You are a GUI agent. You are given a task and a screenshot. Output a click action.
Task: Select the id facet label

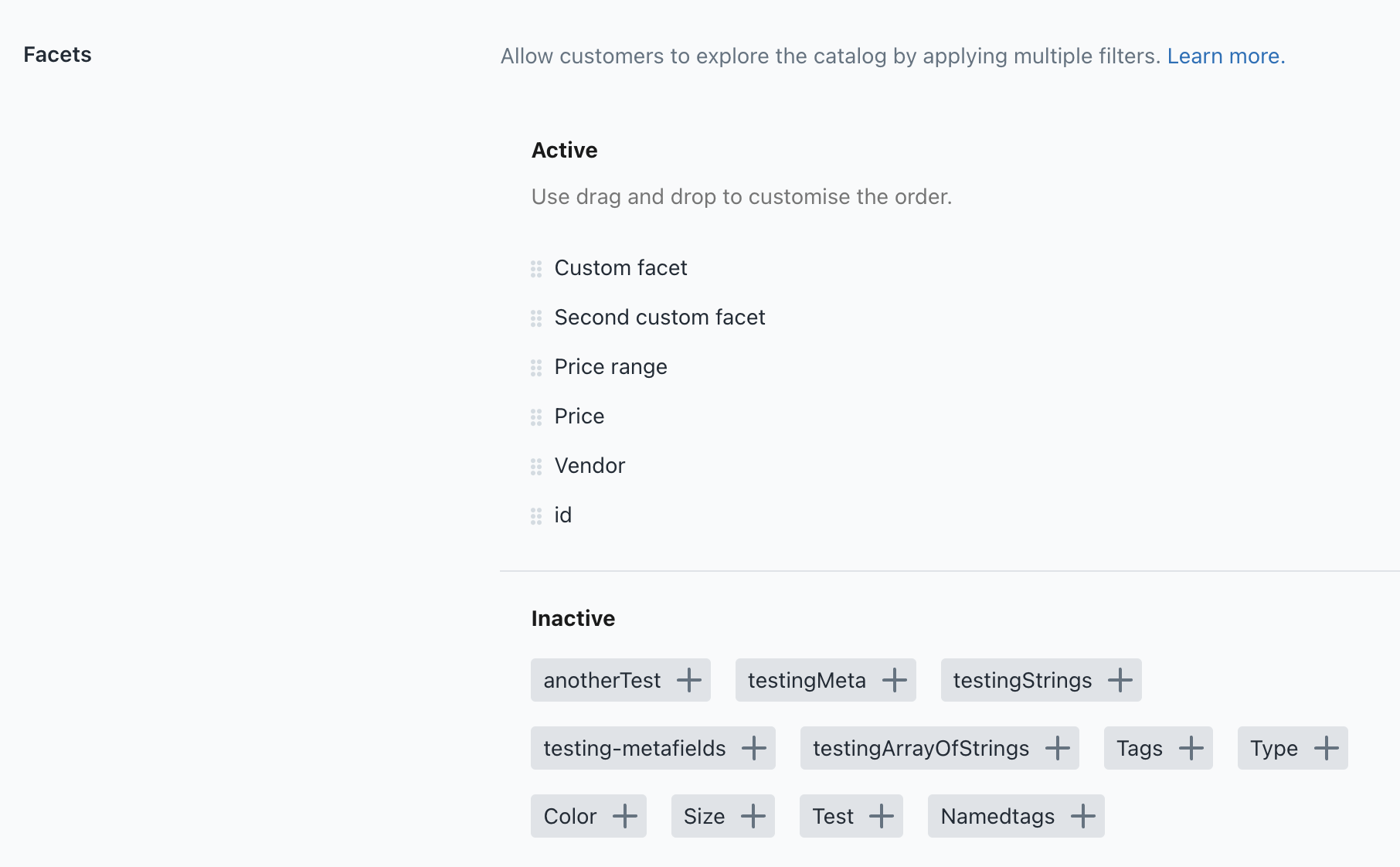(x=563, y=515)
